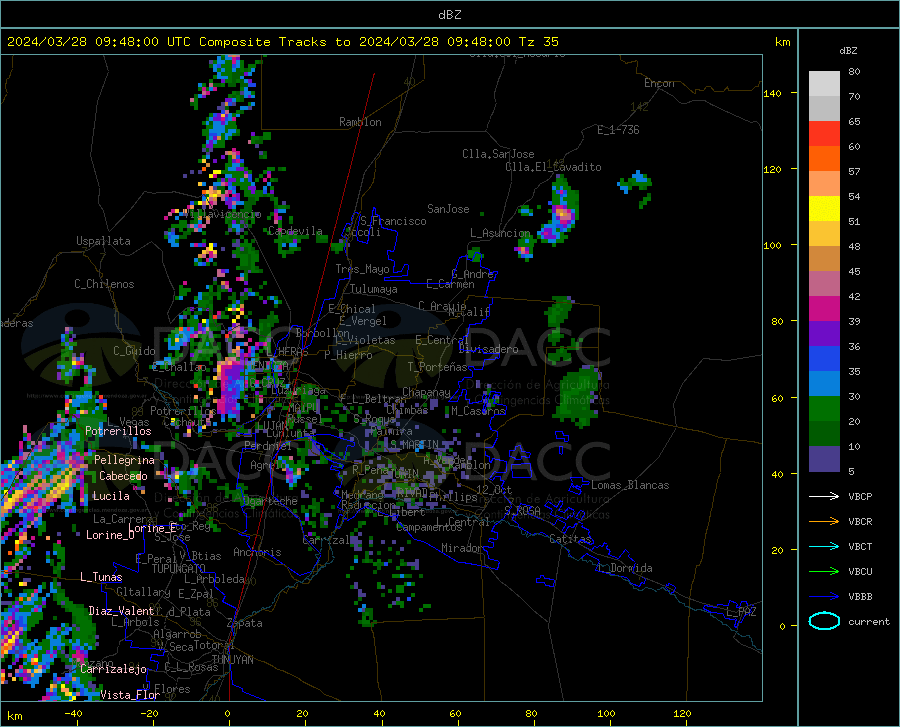This screenshot has height=727, width=900.
Task: Click the 'Mirador' map label
Action: [462, 549]
